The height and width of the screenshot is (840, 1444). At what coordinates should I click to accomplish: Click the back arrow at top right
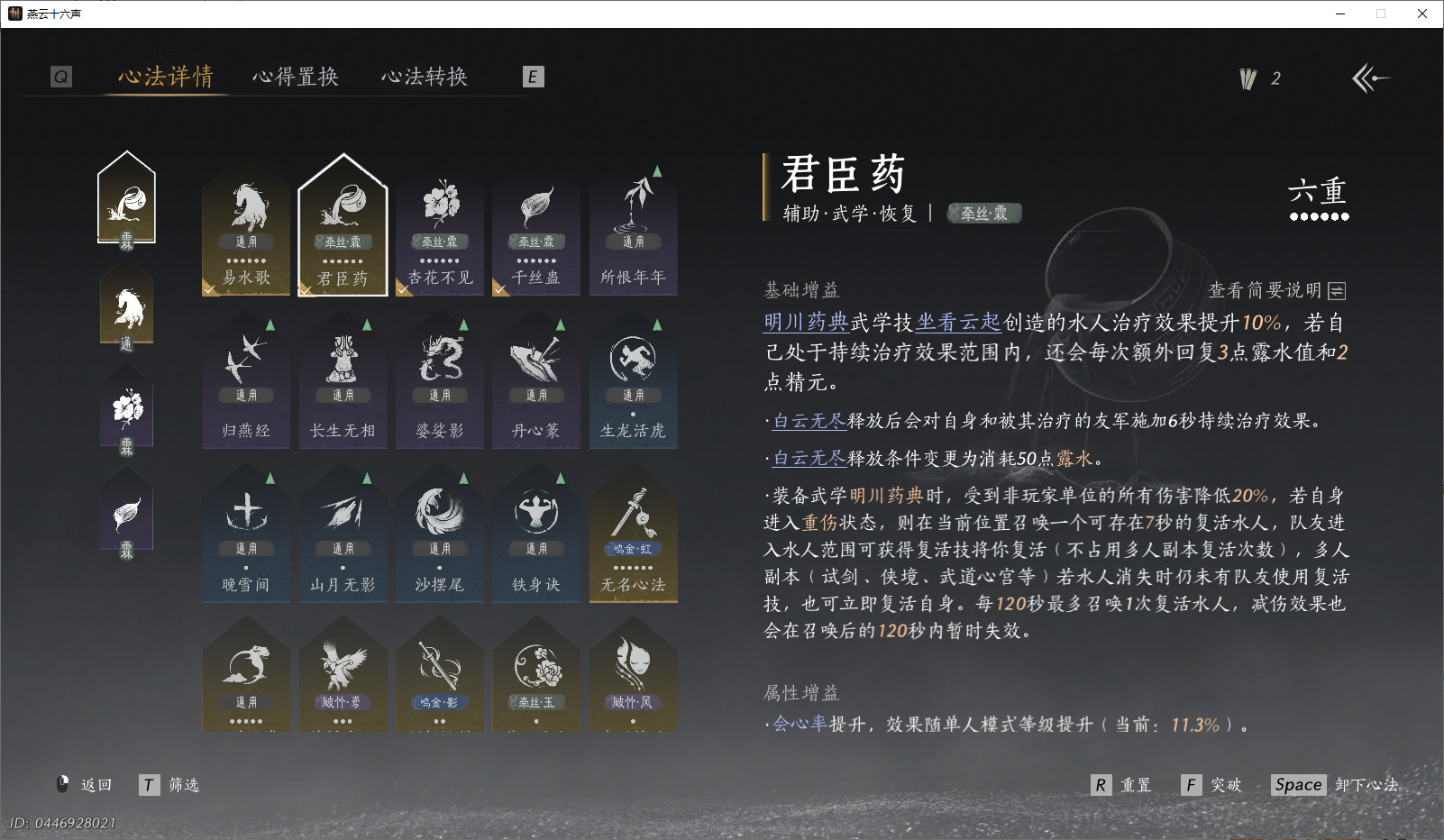1370,78
